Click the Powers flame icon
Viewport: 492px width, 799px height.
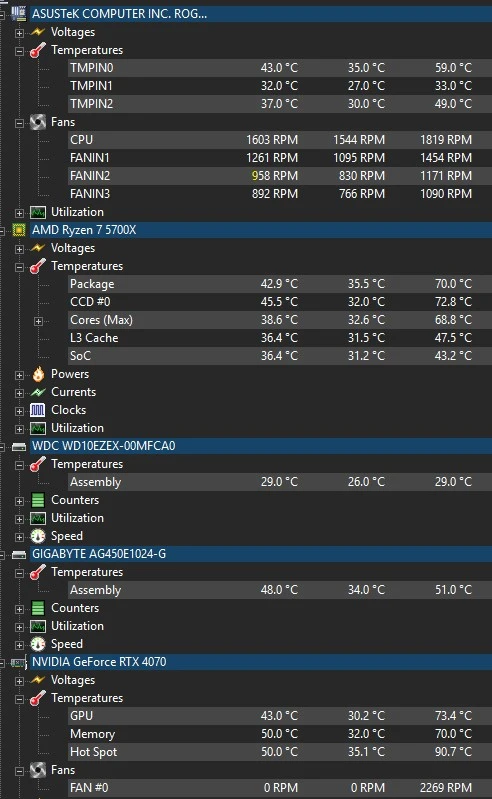pyautogui.click(x=38, y=374)
